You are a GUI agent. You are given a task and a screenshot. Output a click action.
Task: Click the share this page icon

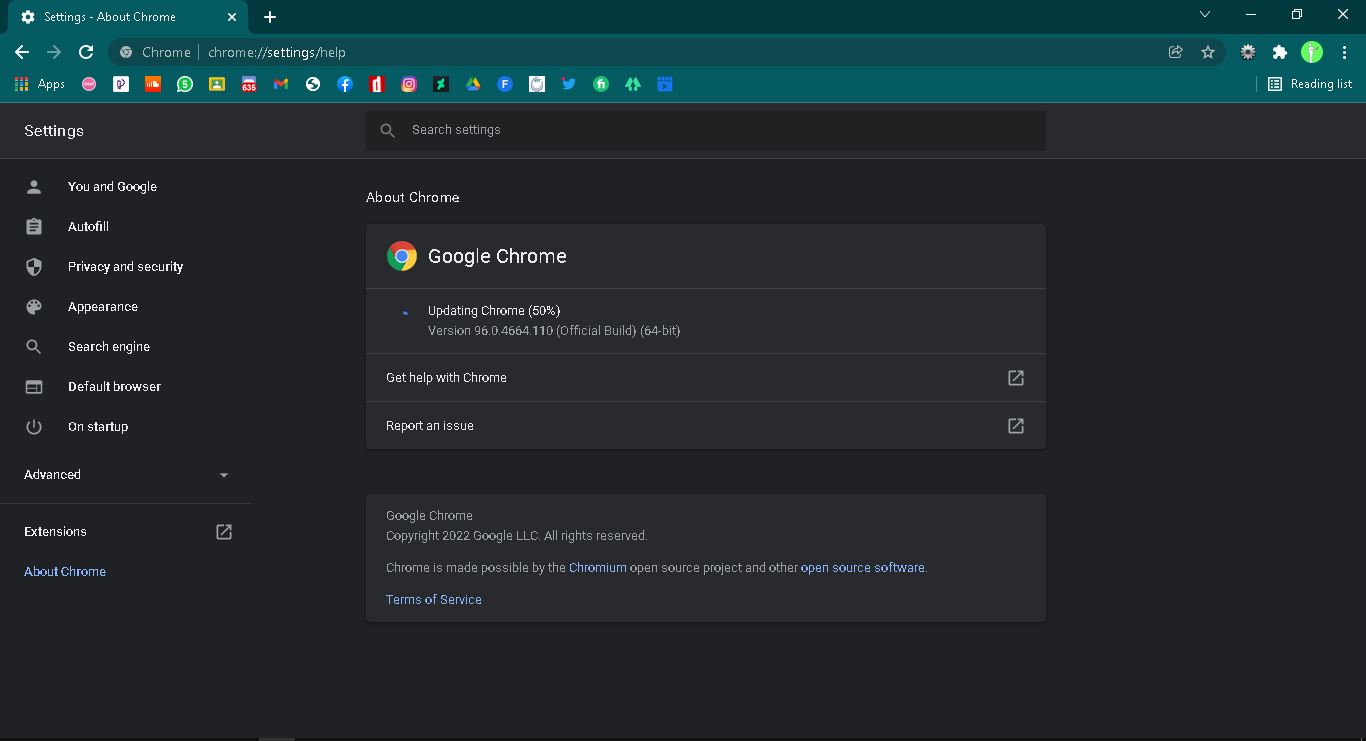[x=1176, y=52]
